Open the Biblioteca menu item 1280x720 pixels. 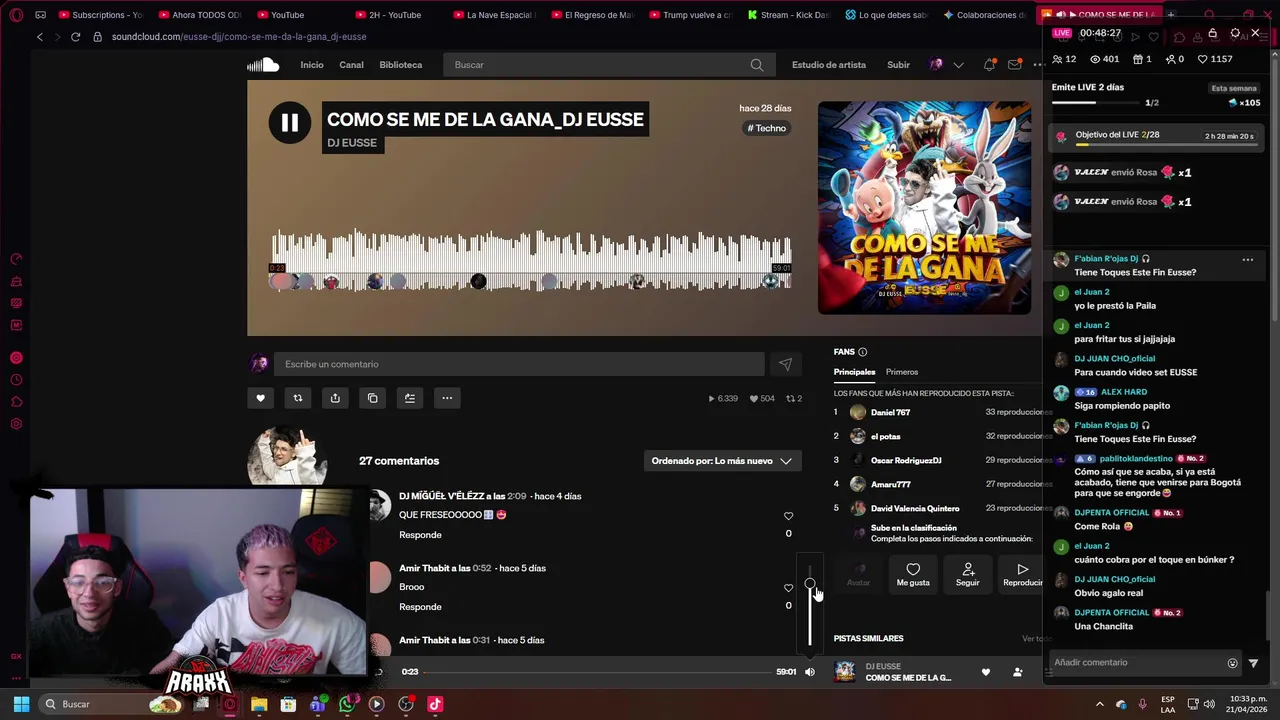(x=401, y=65)
